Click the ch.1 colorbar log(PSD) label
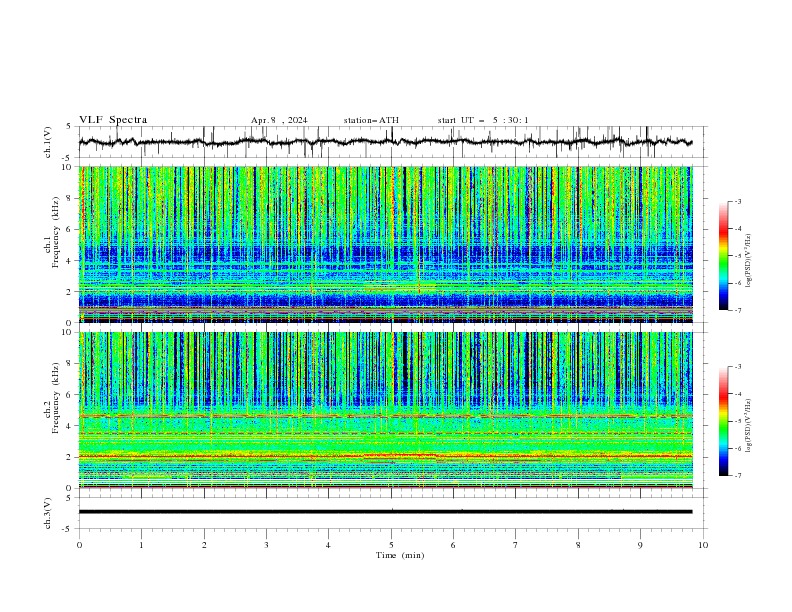The width and height of the screenshot is (792, 612). pos(749,261)
